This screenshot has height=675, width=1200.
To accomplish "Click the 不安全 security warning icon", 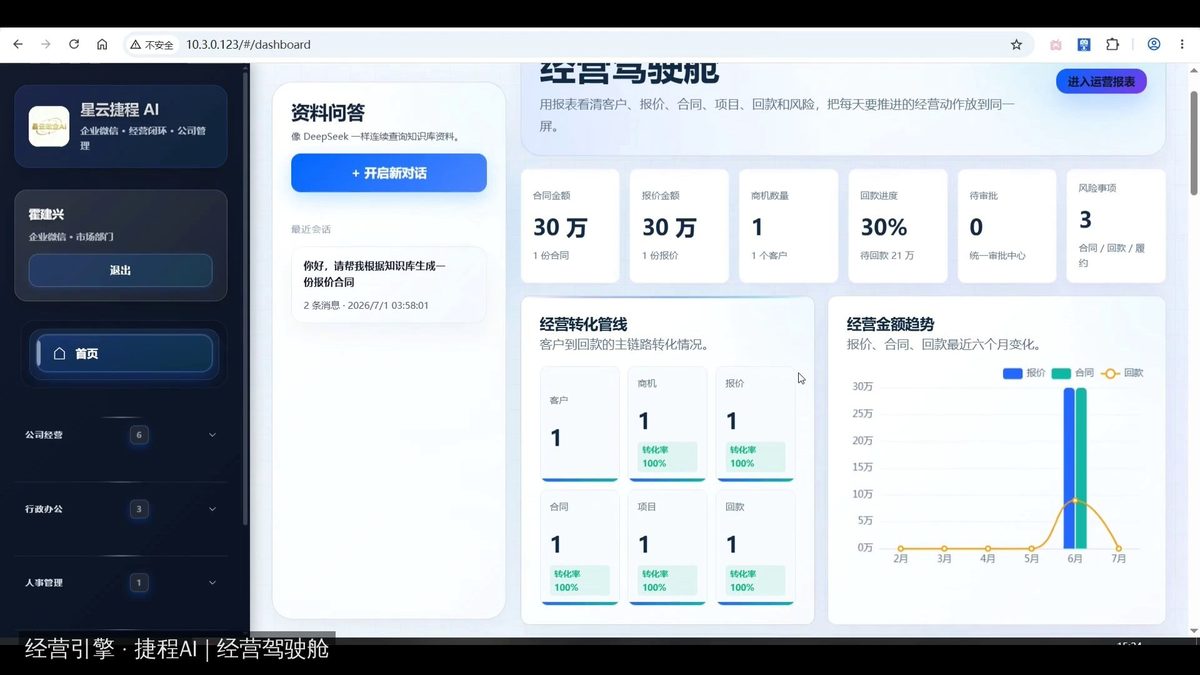I will click(x=135, y=45).
